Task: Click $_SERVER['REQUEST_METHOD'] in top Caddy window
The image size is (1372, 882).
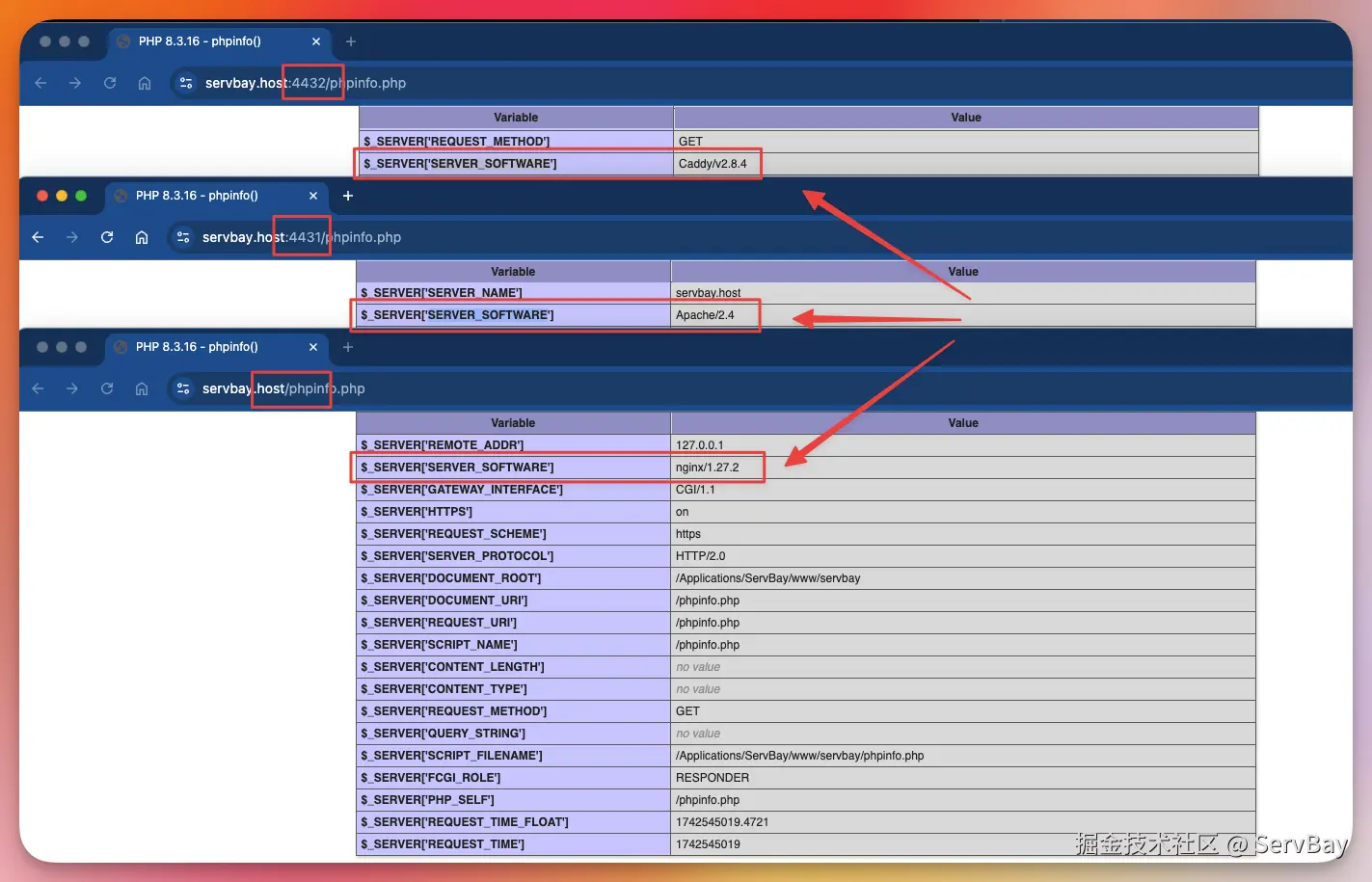Action: click(516, 142)
